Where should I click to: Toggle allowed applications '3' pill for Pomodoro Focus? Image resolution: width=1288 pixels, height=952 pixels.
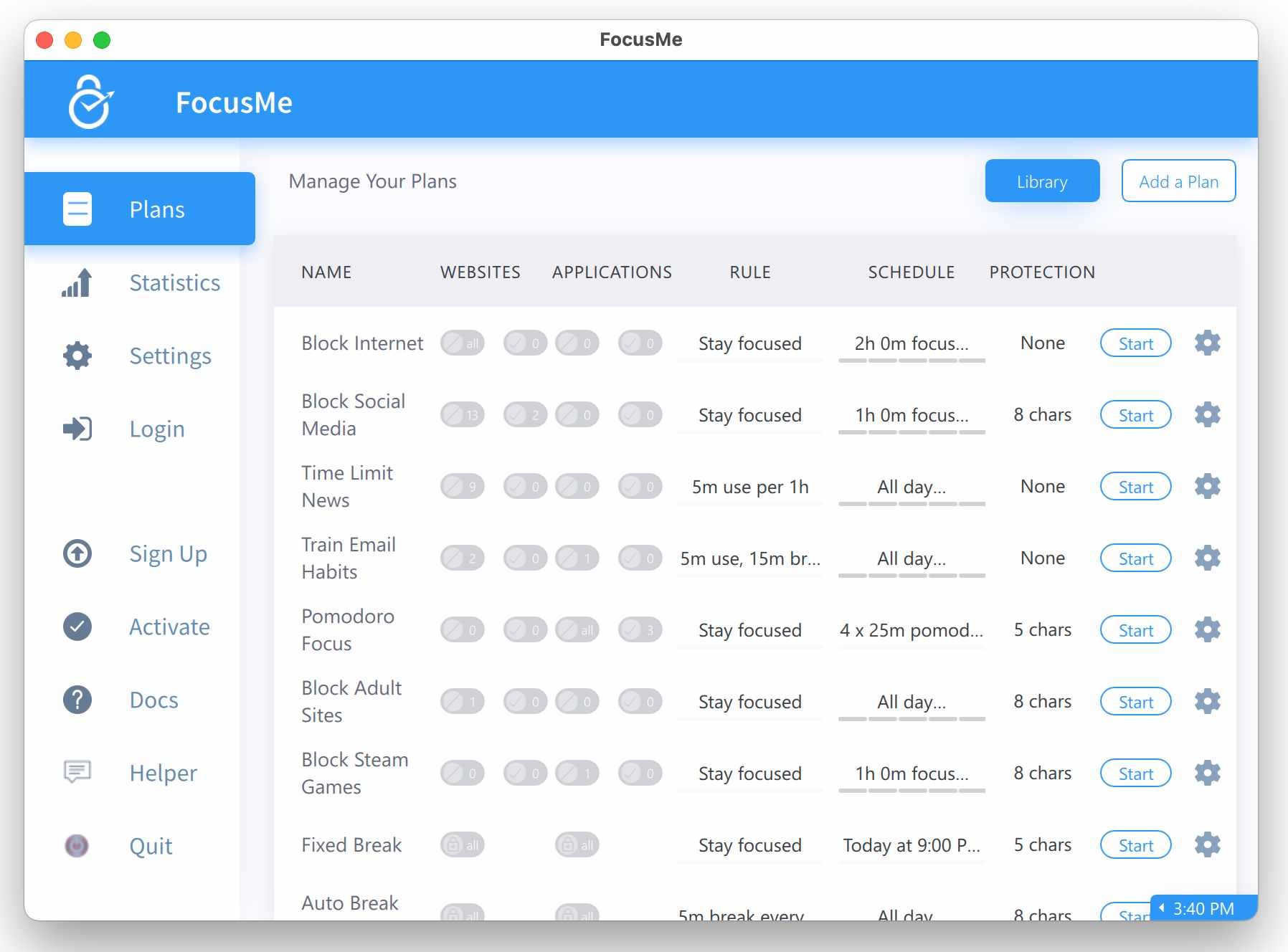(640, 630)
